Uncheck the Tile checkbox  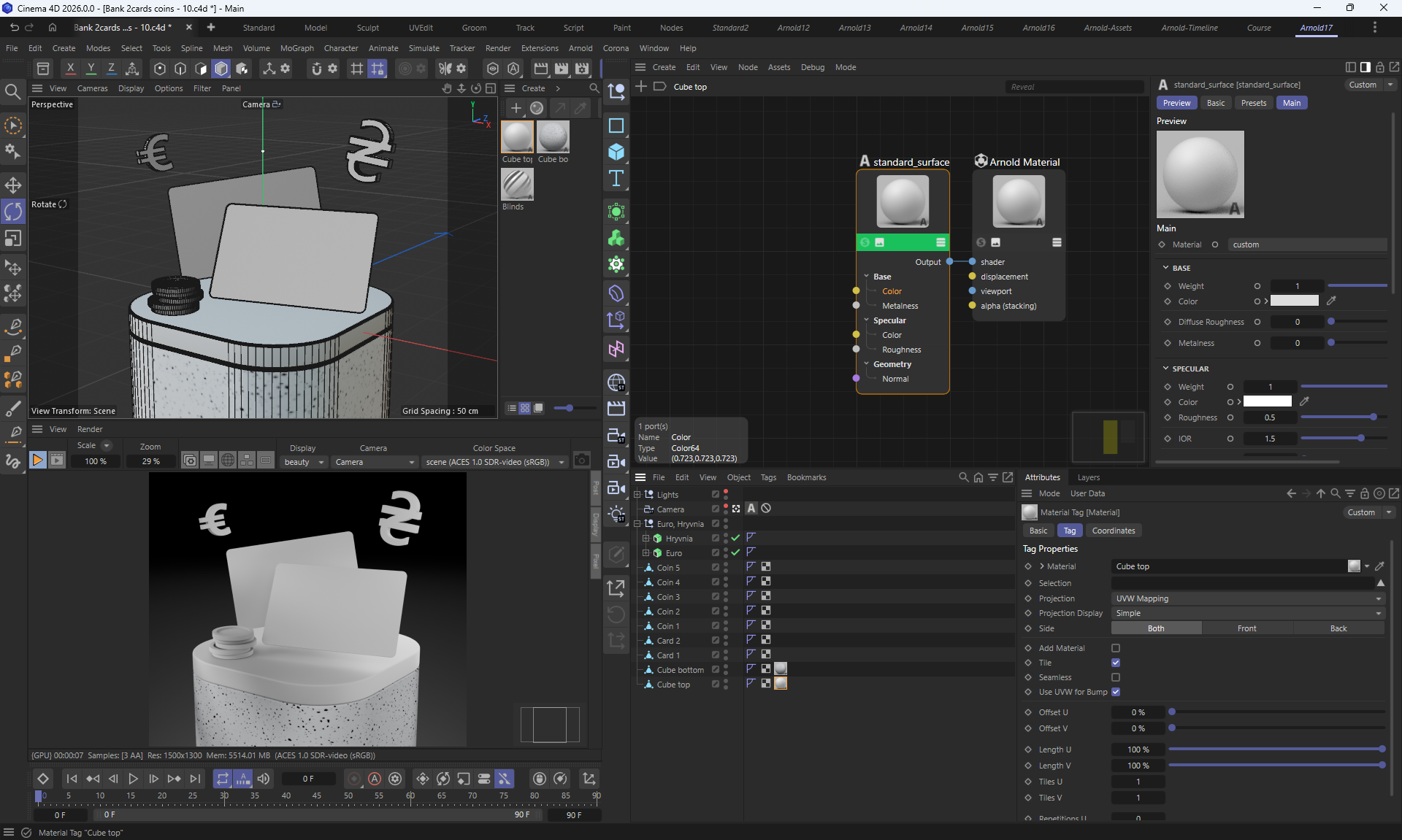coord(1115,663)
